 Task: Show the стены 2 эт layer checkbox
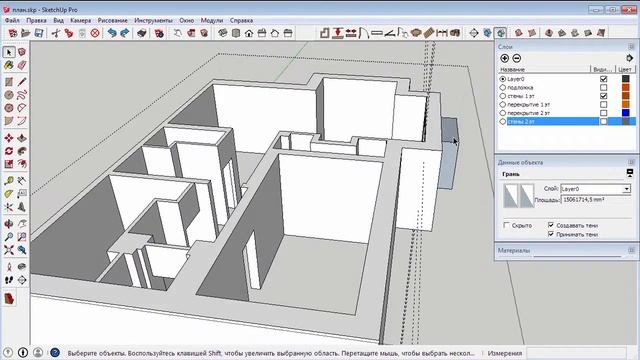pyautogui.click(x=604, y=122)
